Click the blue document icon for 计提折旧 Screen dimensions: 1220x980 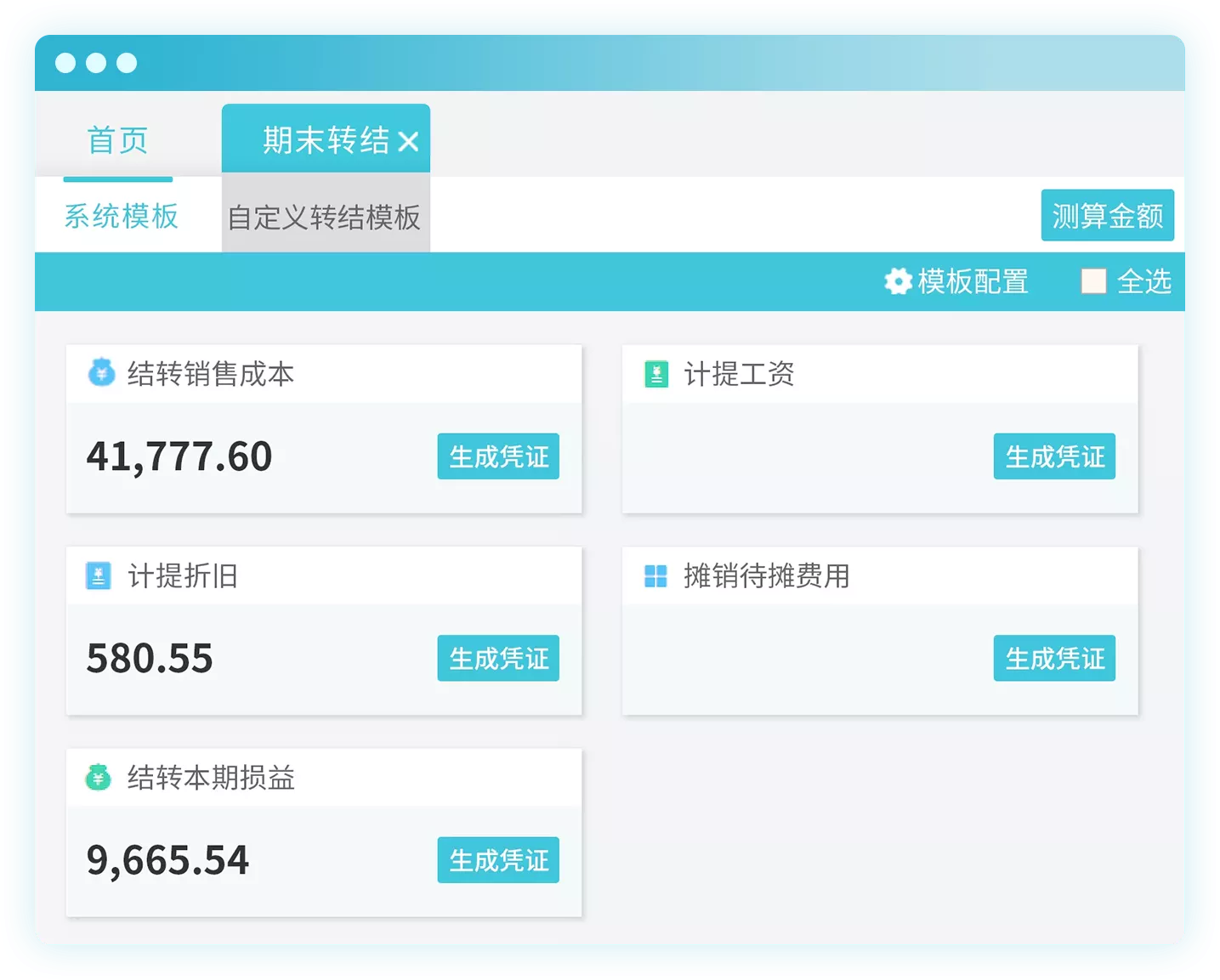99,576
